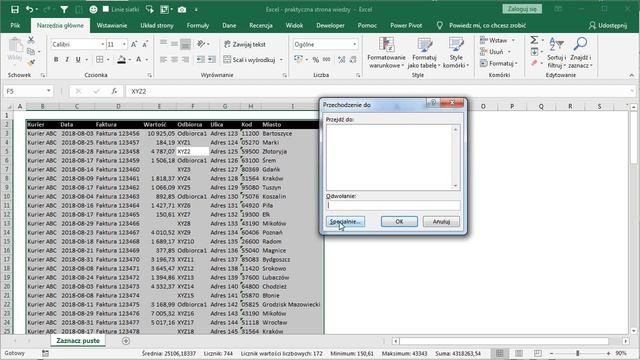The height and width of the screenshot is (360, 640).
Task: Open Znajdź i zaznacz menu
Action: point(580,52)
